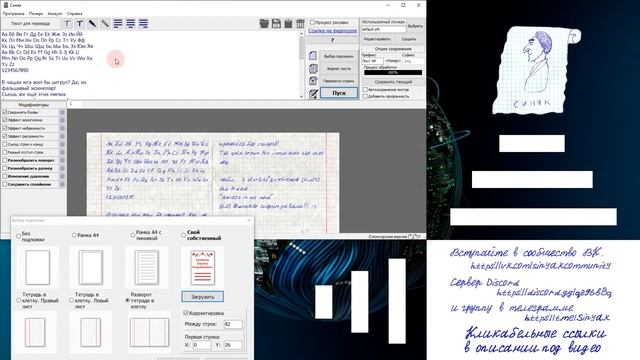Select the Без подложки radio option

click(18, 236)
